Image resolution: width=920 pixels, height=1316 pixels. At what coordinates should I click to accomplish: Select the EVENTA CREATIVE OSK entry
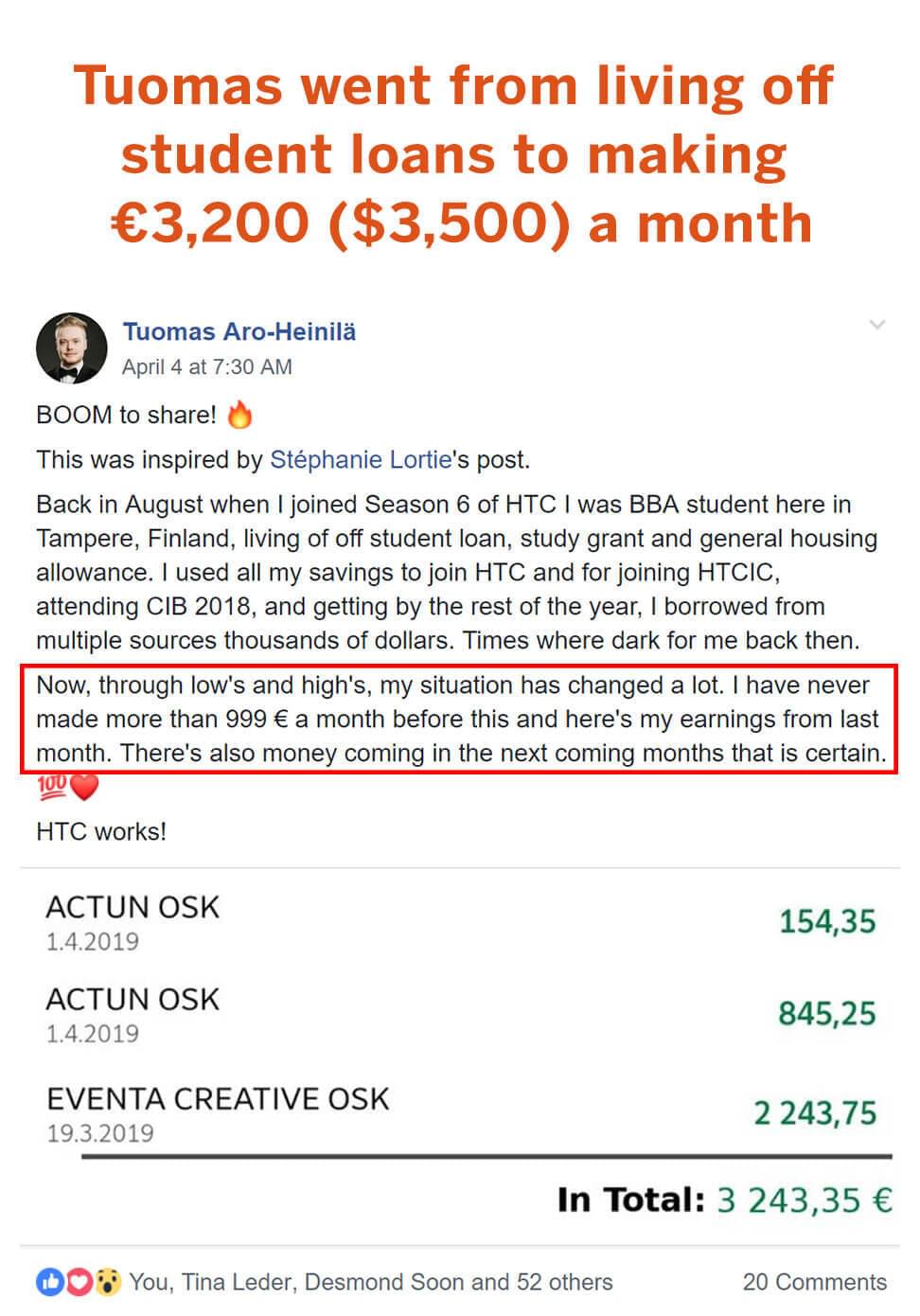pyautogui.click(x=460, y=1113)
